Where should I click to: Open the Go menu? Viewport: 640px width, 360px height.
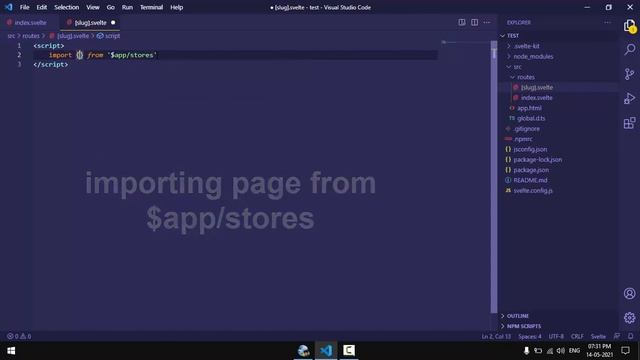111,7
